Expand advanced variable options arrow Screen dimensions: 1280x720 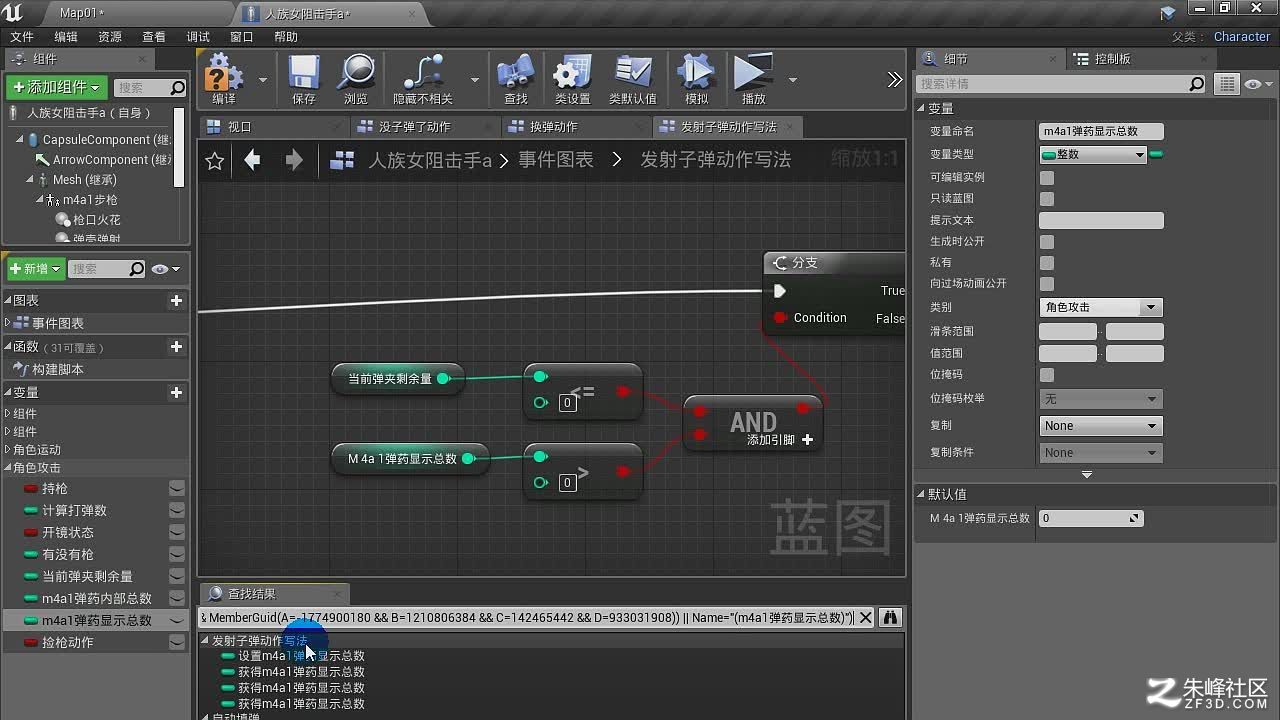pyautogui.click(x=1087, y=474)
